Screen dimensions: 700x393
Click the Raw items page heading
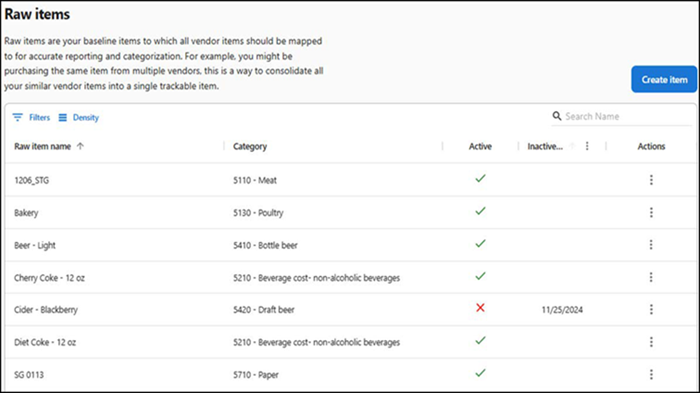(37, 14)
